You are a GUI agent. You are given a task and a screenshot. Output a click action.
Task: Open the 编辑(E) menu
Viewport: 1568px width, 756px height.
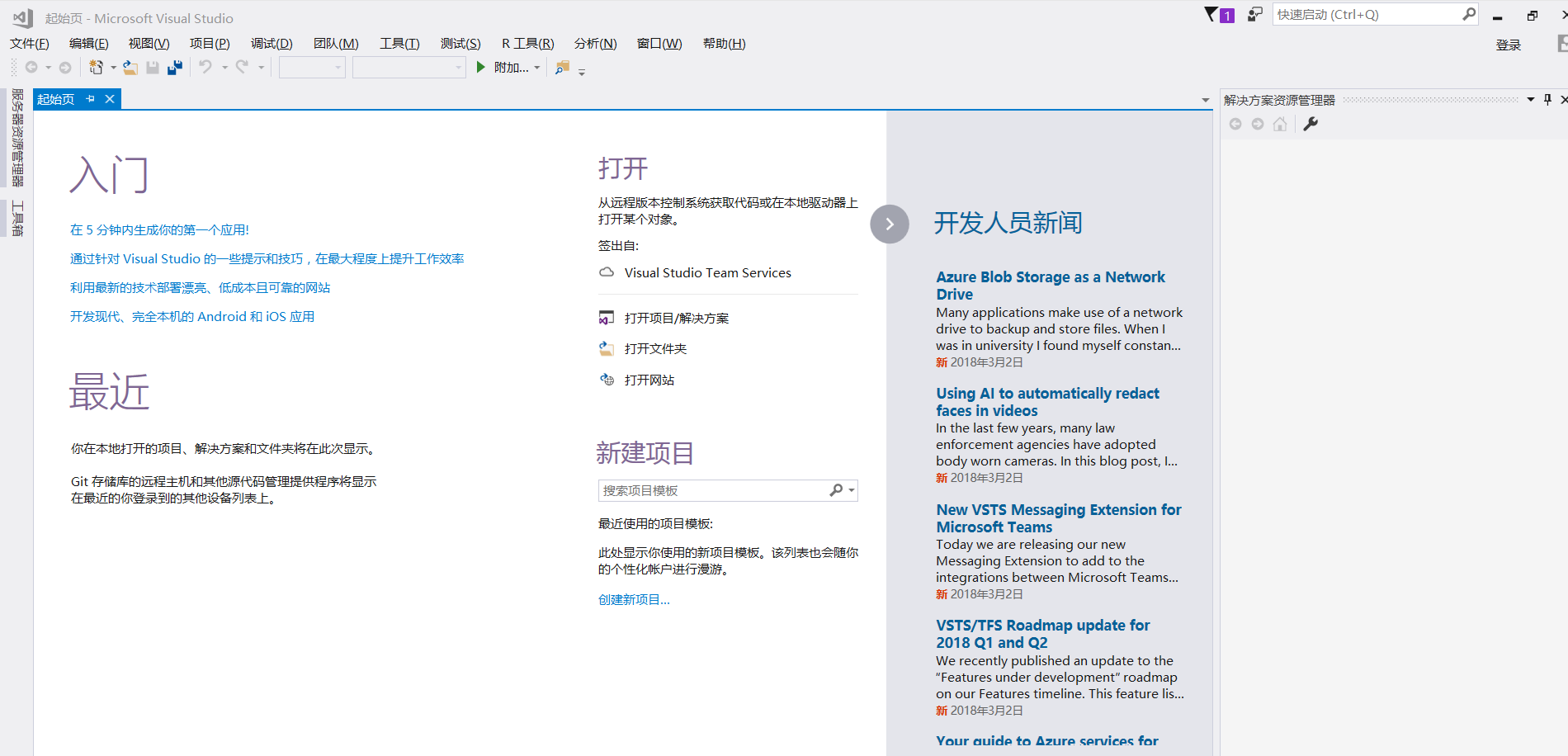coord(88,44)
